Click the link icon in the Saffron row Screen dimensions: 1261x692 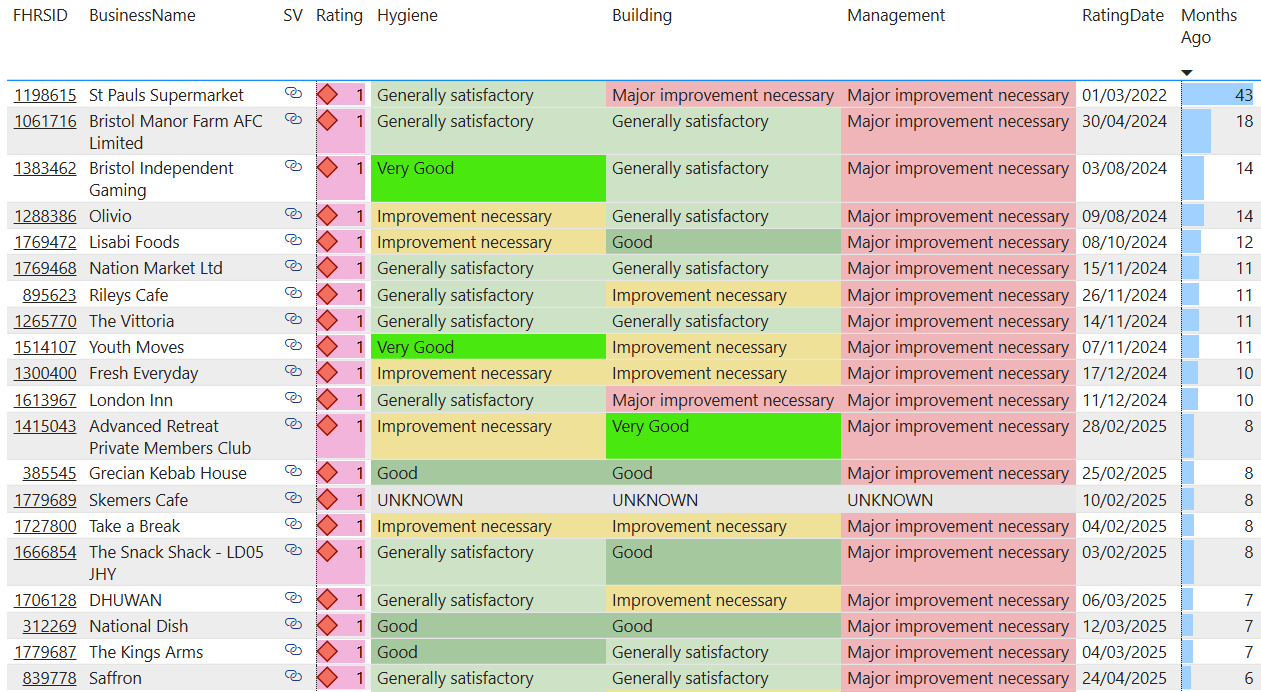pos(293,676)
